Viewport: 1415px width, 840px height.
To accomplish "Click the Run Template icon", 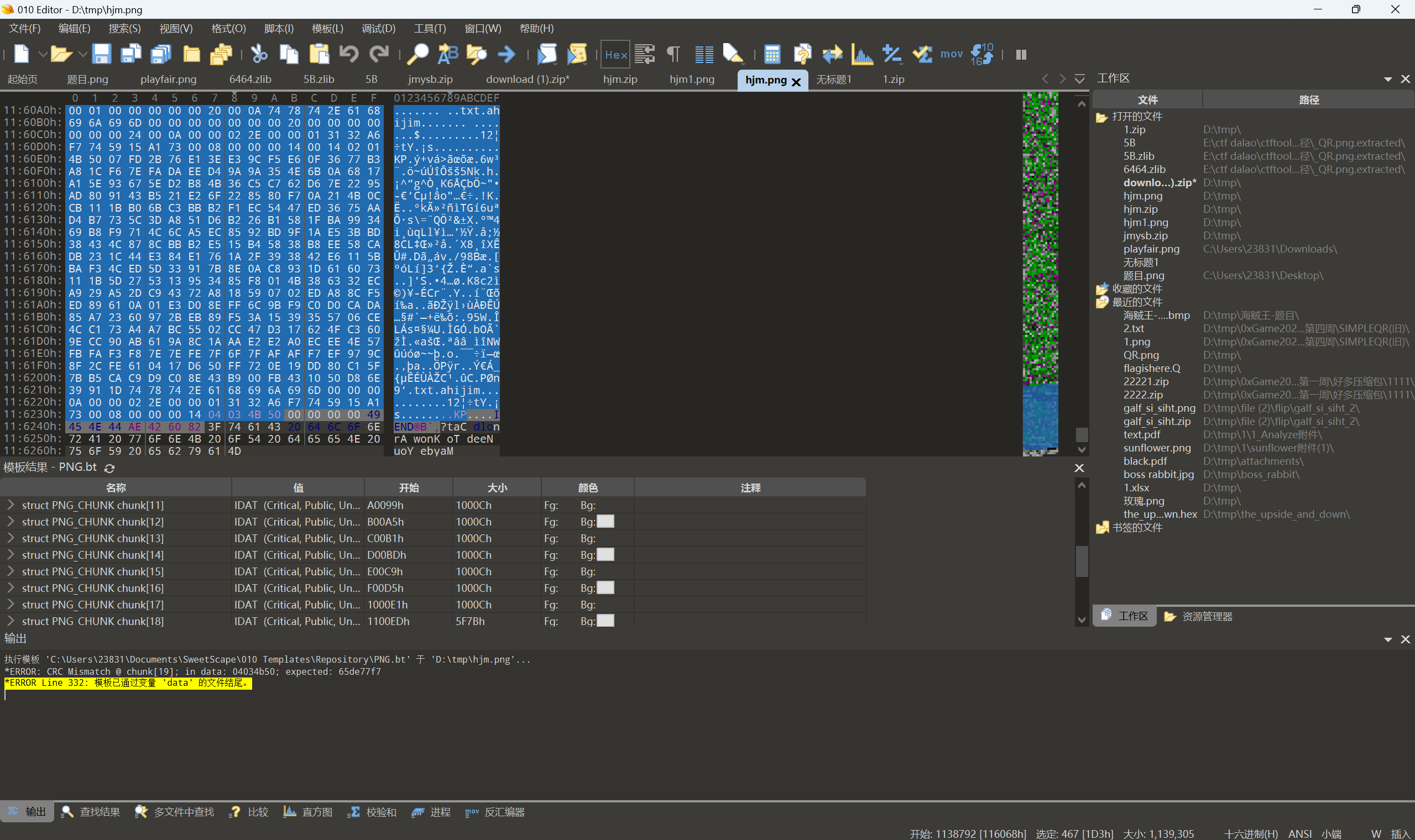I will pyautogui.click(x=577, y=54).
